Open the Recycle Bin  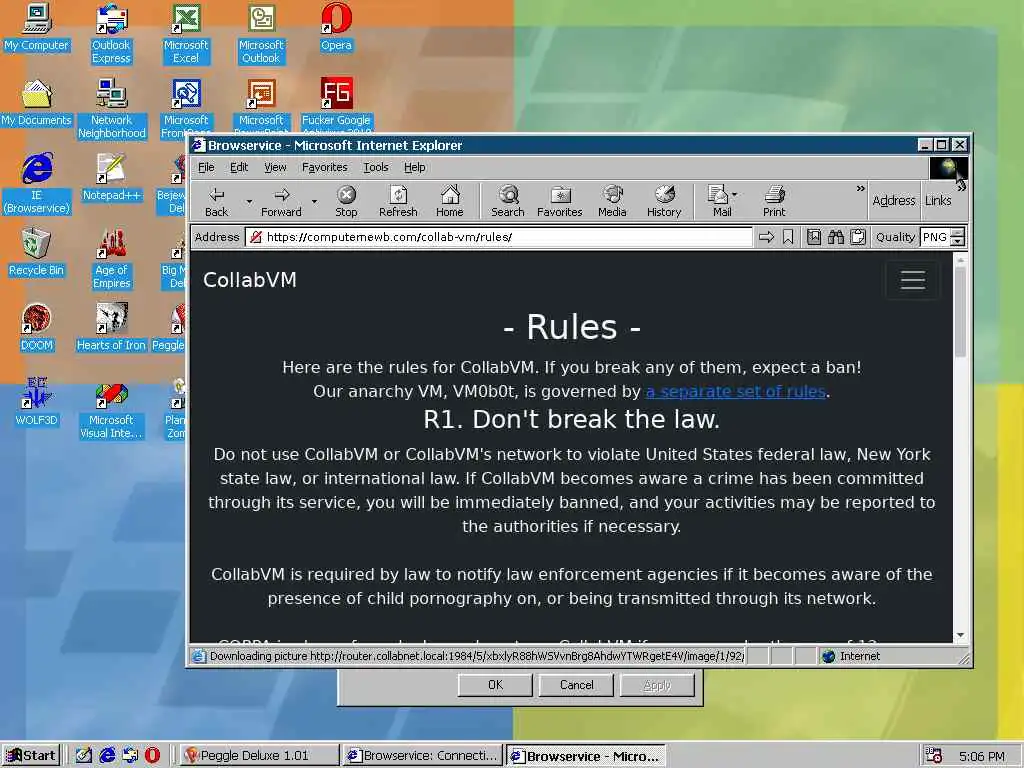point(37,253)
